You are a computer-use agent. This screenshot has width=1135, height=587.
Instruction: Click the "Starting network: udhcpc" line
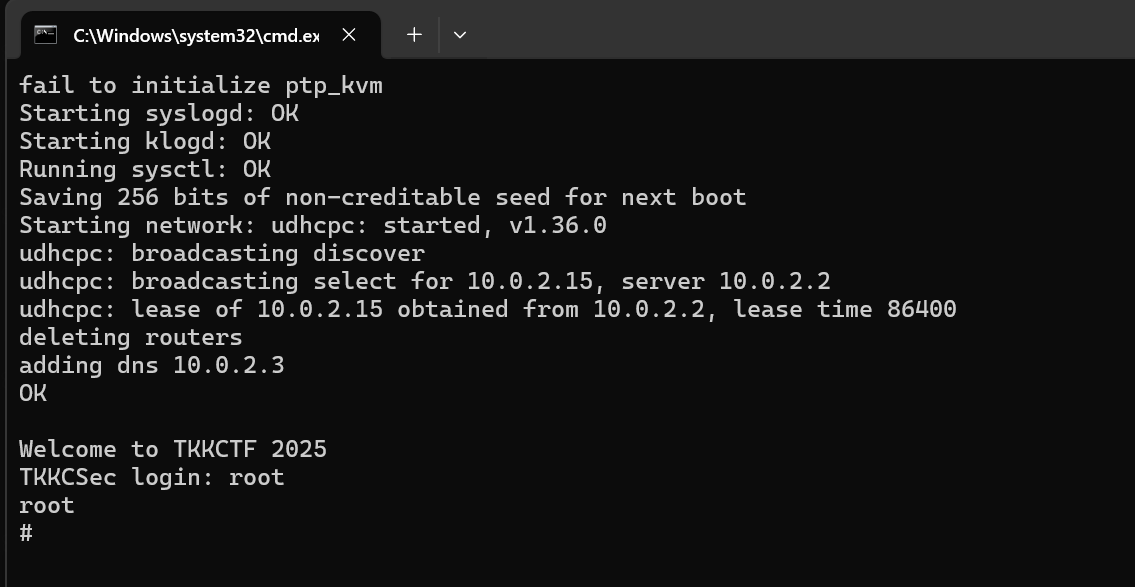click(312, 226)
